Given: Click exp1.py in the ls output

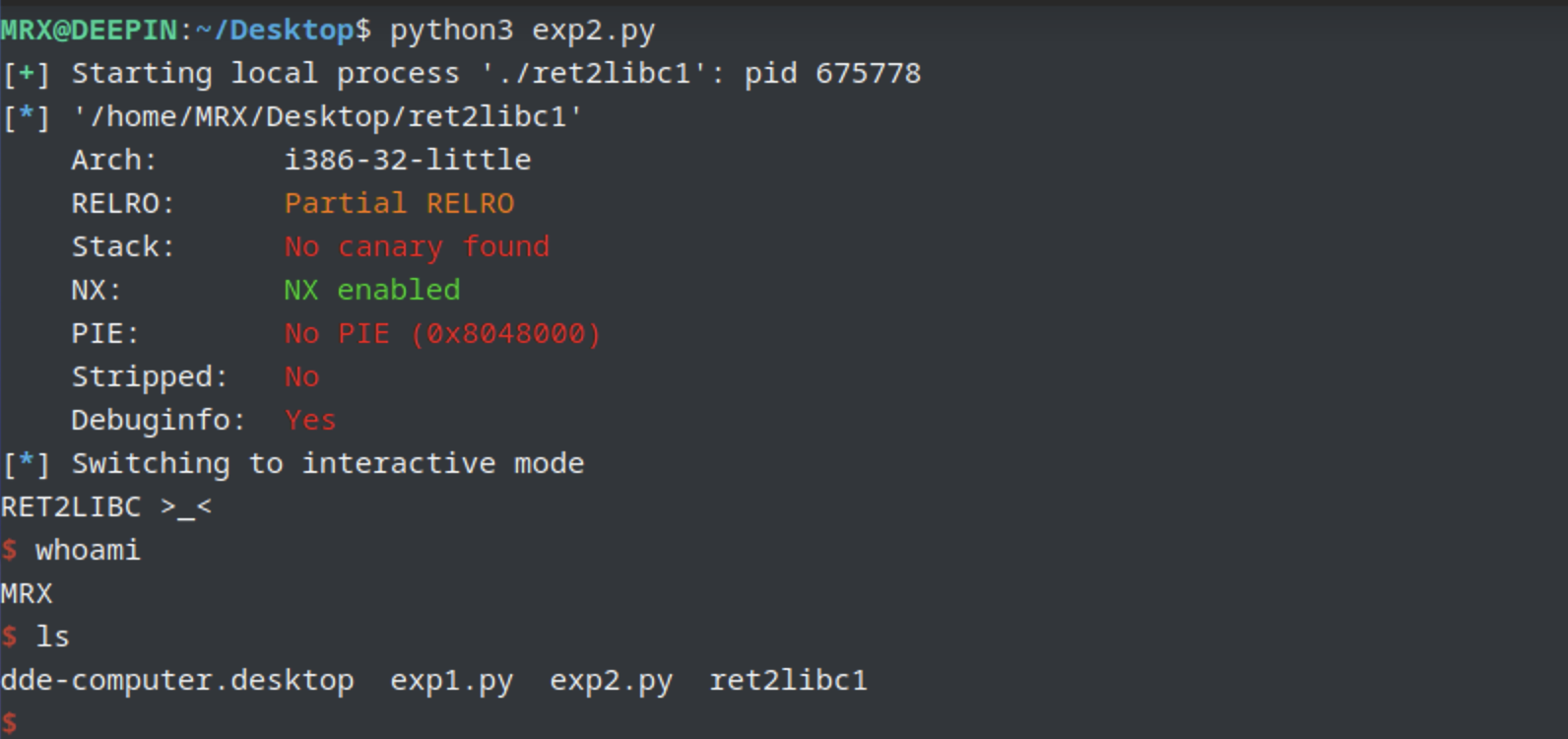Looking at the screenshot, I should [452, 681].
